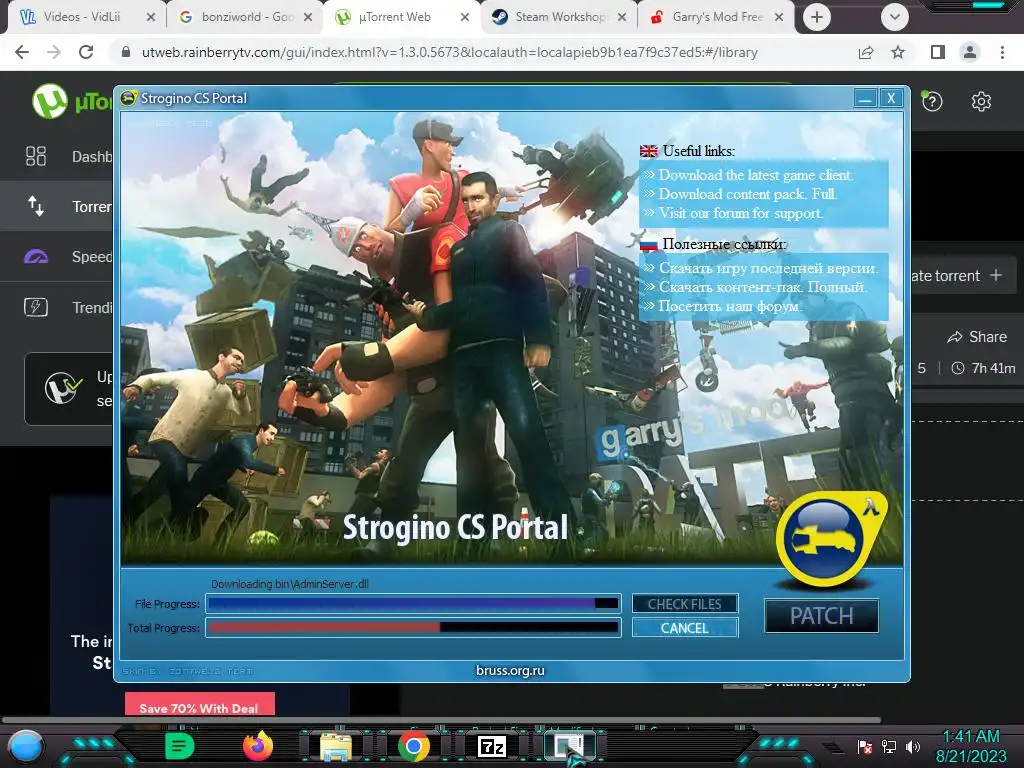Click the create torrent plus button
1024x768 pixels.
tap(996, 276)
